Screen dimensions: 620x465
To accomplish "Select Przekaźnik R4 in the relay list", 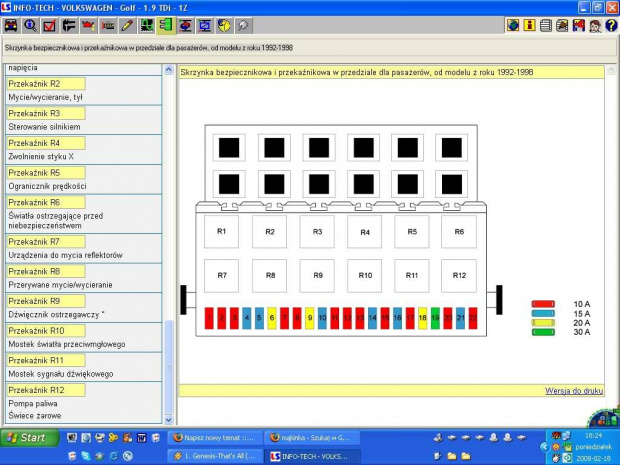I will pos(45,143).
